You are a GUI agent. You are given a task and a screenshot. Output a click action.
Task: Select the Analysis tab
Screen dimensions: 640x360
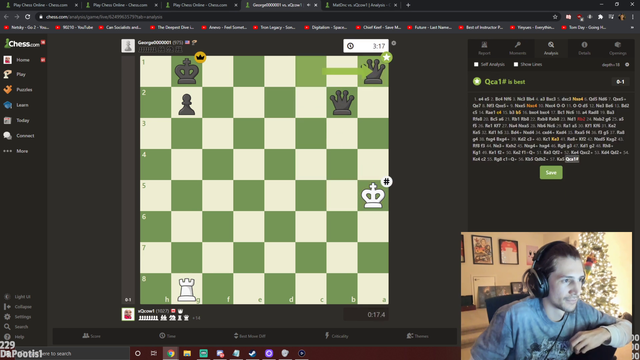pos(551,48)
